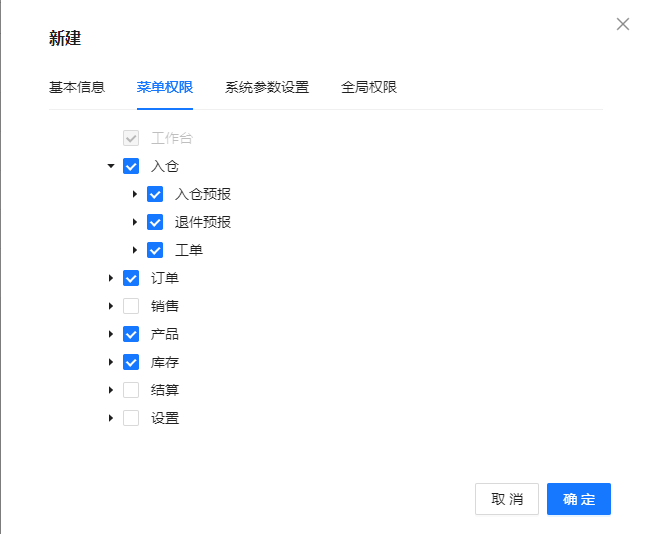Select the 产品 tree item label
646x534 pixels.
[165, 334]
